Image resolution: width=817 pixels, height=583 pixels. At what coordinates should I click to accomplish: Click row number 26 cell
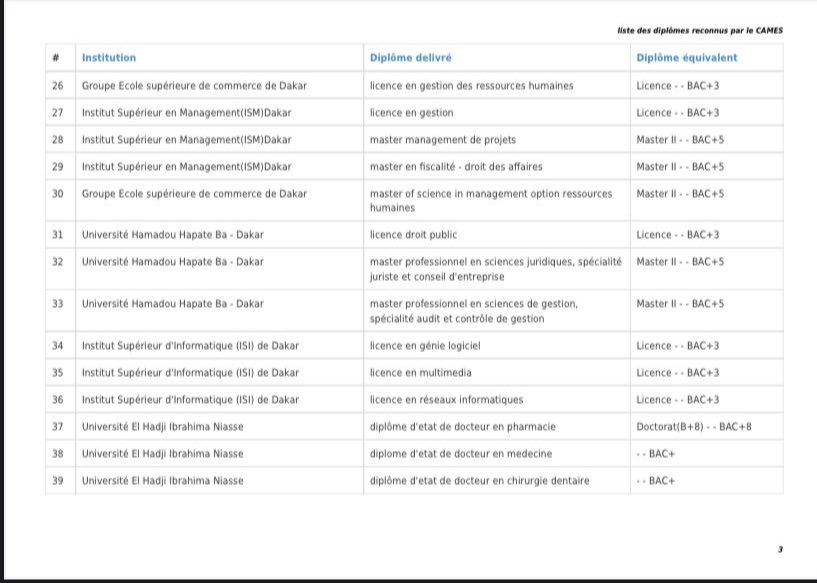[58, 86]
